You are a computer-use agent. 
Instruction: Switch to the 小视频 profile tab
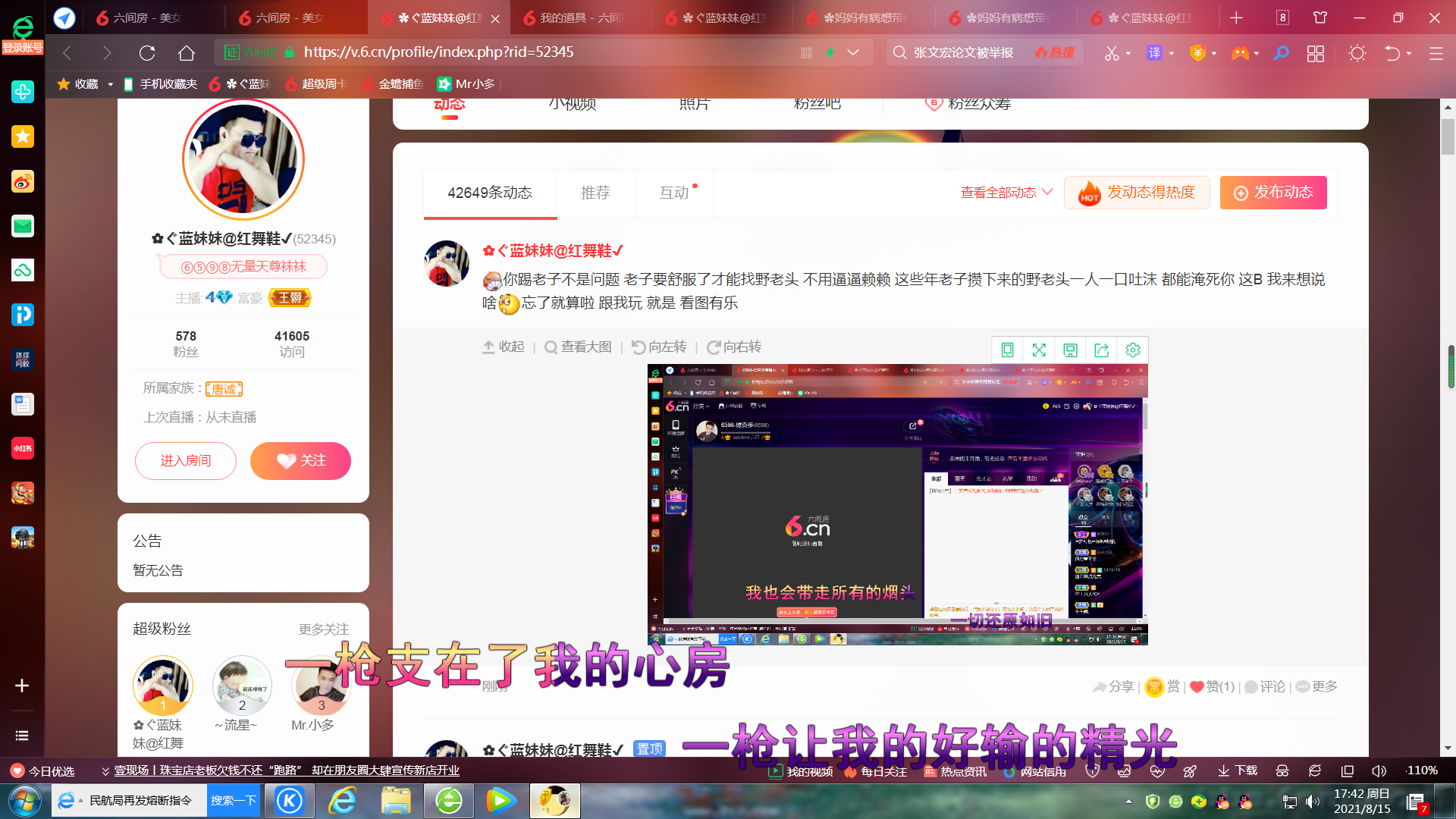click(573, 104)
